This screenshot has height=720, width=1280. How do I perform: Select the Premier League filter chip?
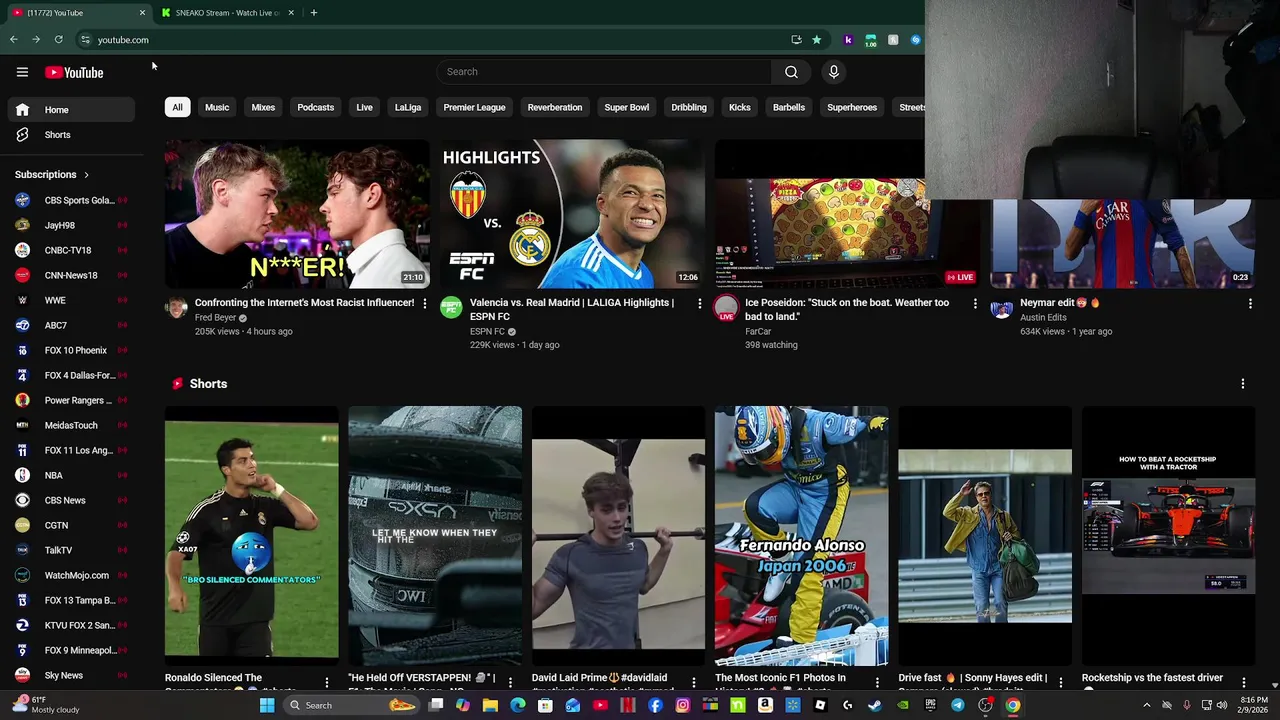[474, 107]
